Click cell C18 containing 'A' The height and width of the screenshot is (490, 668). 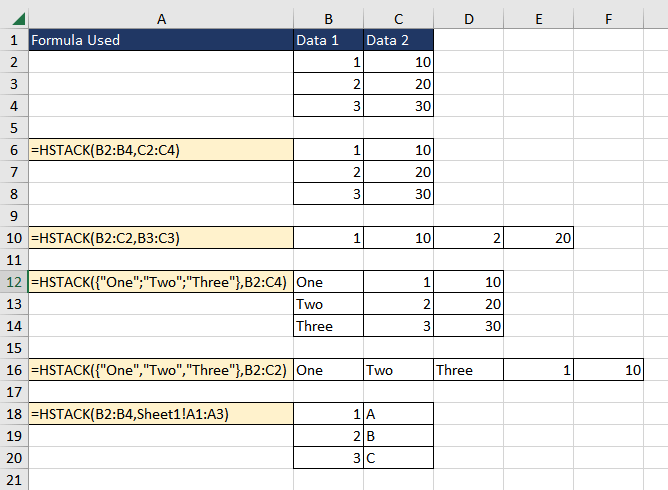click(x=398, y=414)
